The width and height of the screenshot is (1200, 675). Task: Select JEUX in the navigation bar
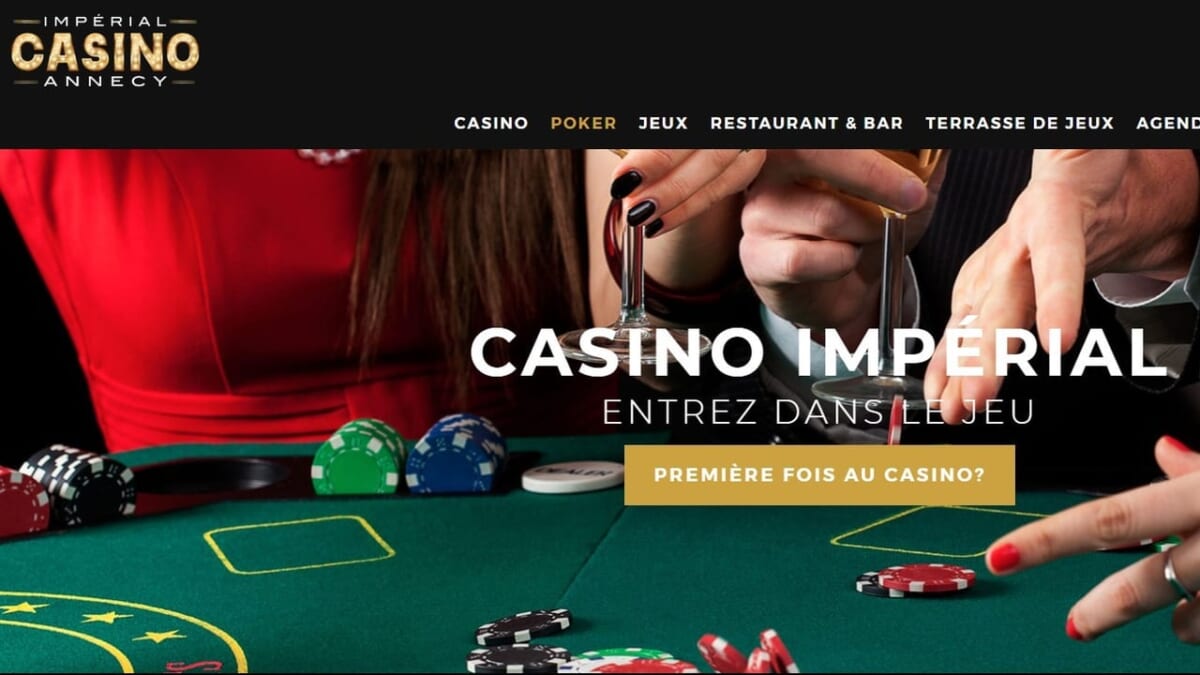(663, 123)
